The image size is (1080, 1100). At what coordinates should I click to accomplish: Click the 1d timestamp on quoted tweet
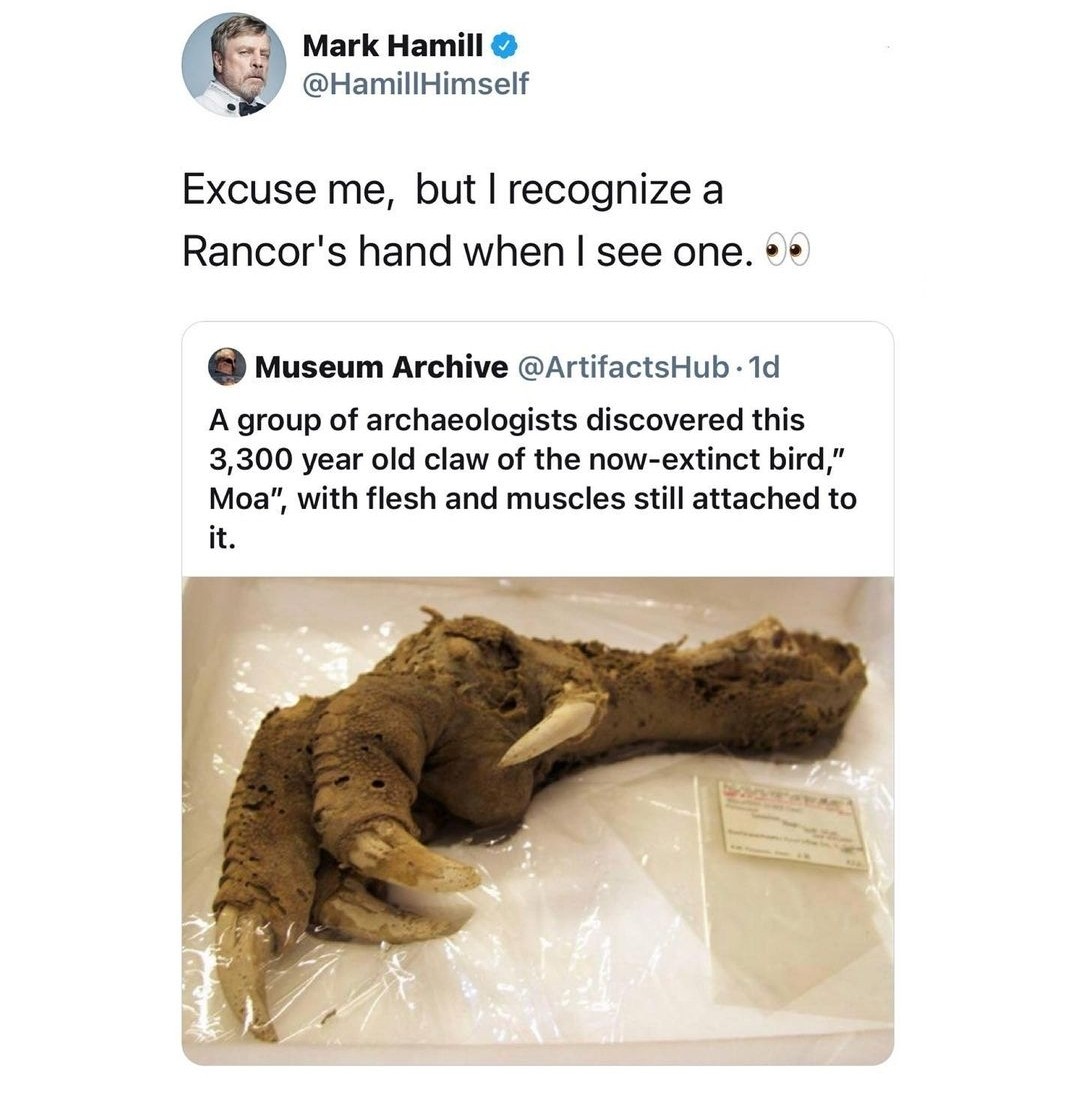[764, 367]
